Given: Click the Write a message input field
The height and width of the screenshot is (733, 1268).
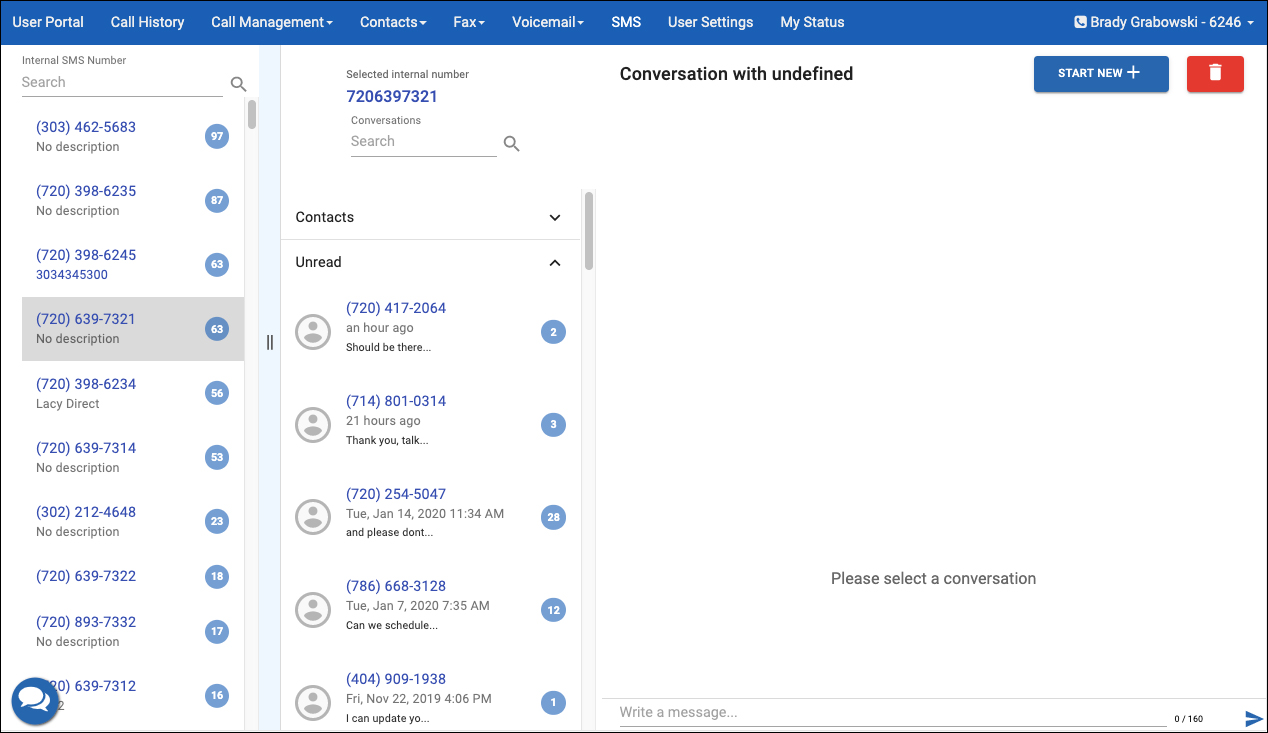Looking at the screenshot, I should coord(890,713).
